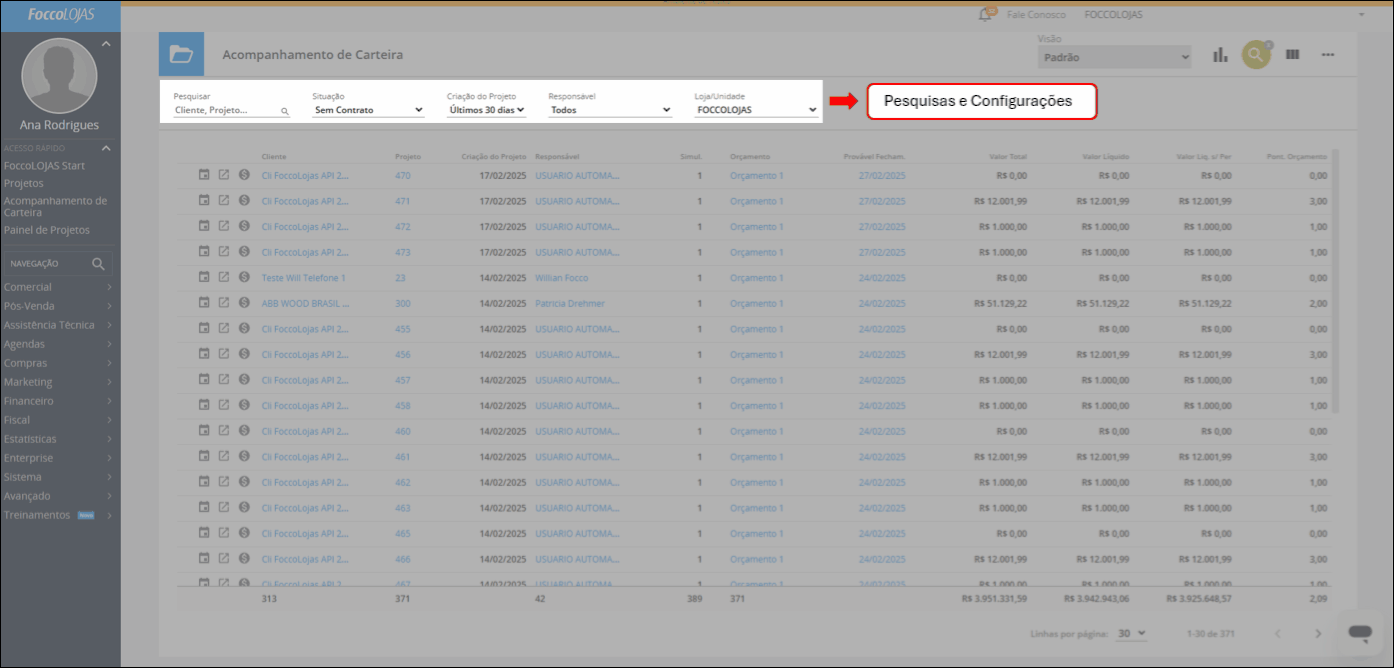Open external-link icon for project 462 row

click(224, 482)
